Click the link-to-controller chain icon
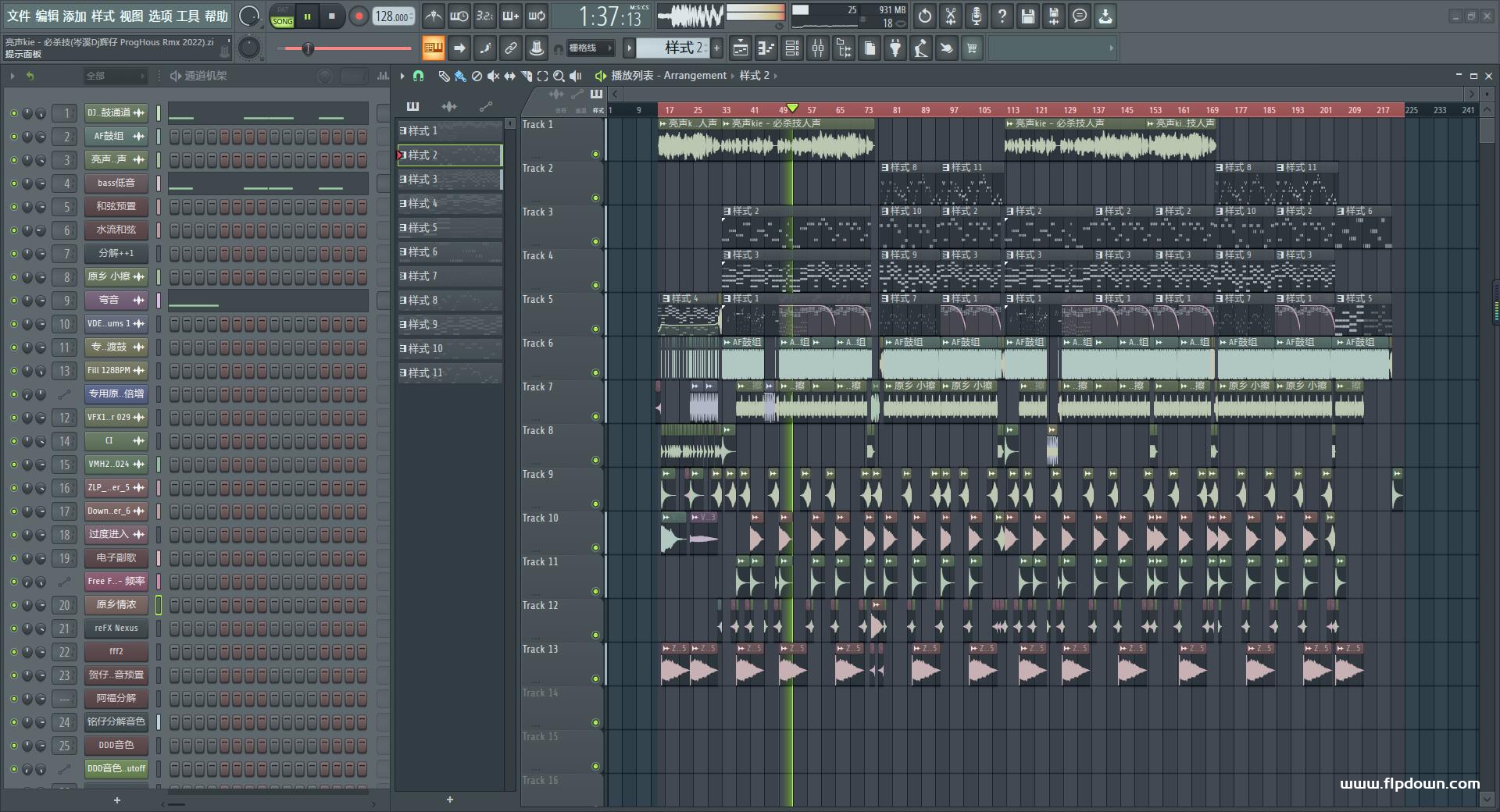This screenshot has height=812, width=1500. [x=510, y=48]
